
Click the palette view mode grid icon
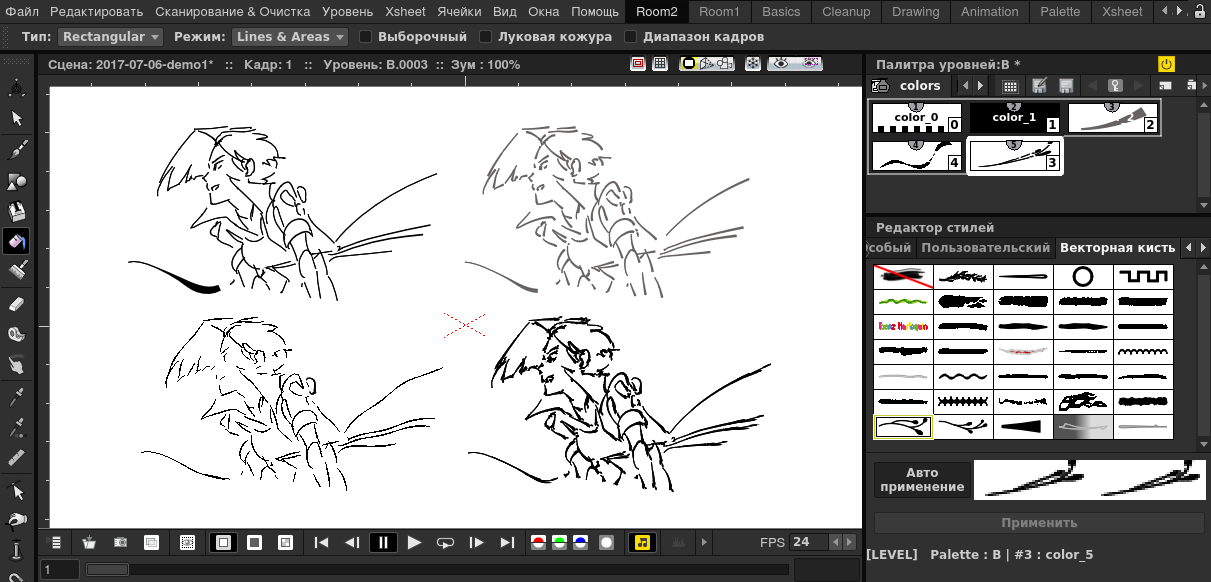coord(1010,86)
